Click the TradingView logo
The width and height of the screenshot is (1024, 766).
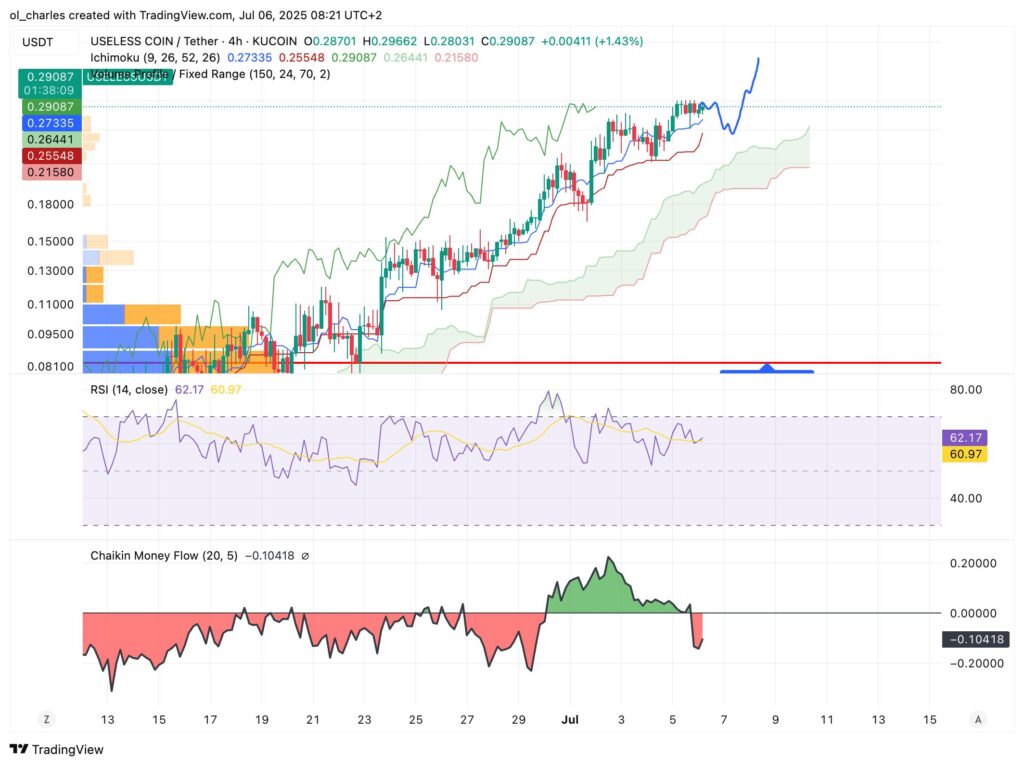click(x=56, y=749)
